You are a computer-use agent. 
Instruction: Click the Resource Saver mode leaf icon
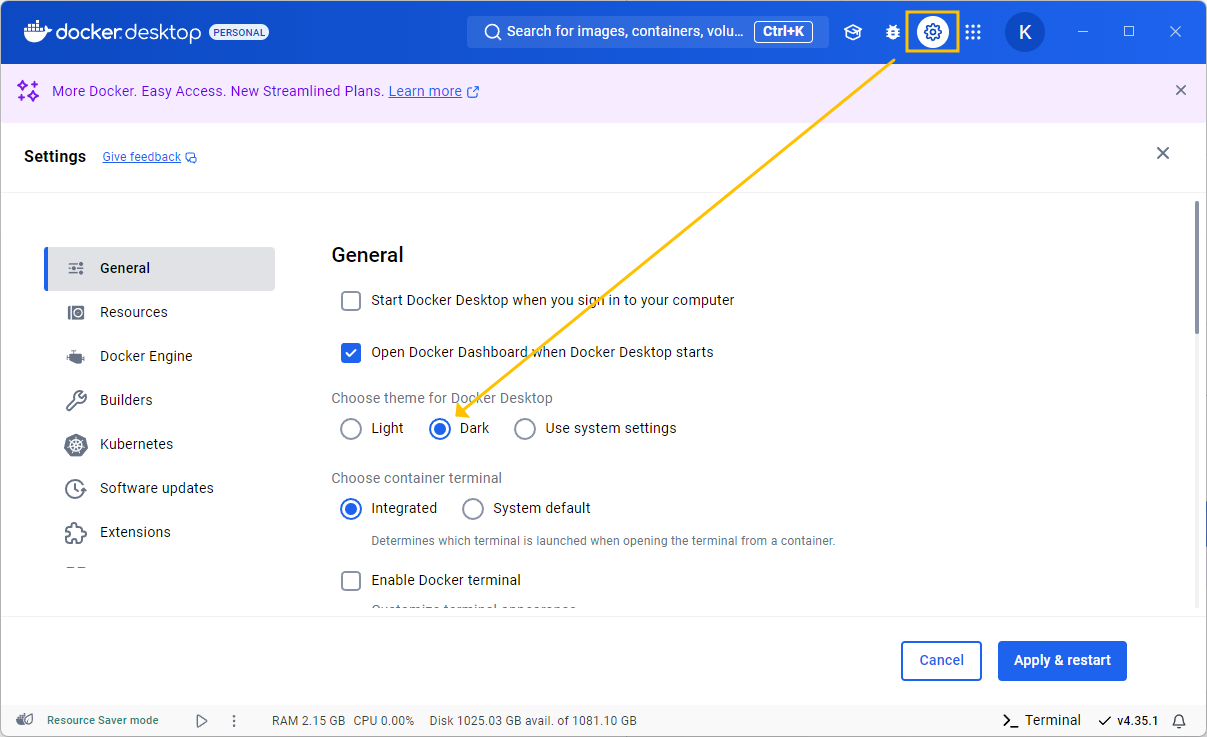click(x=26, y=720)
